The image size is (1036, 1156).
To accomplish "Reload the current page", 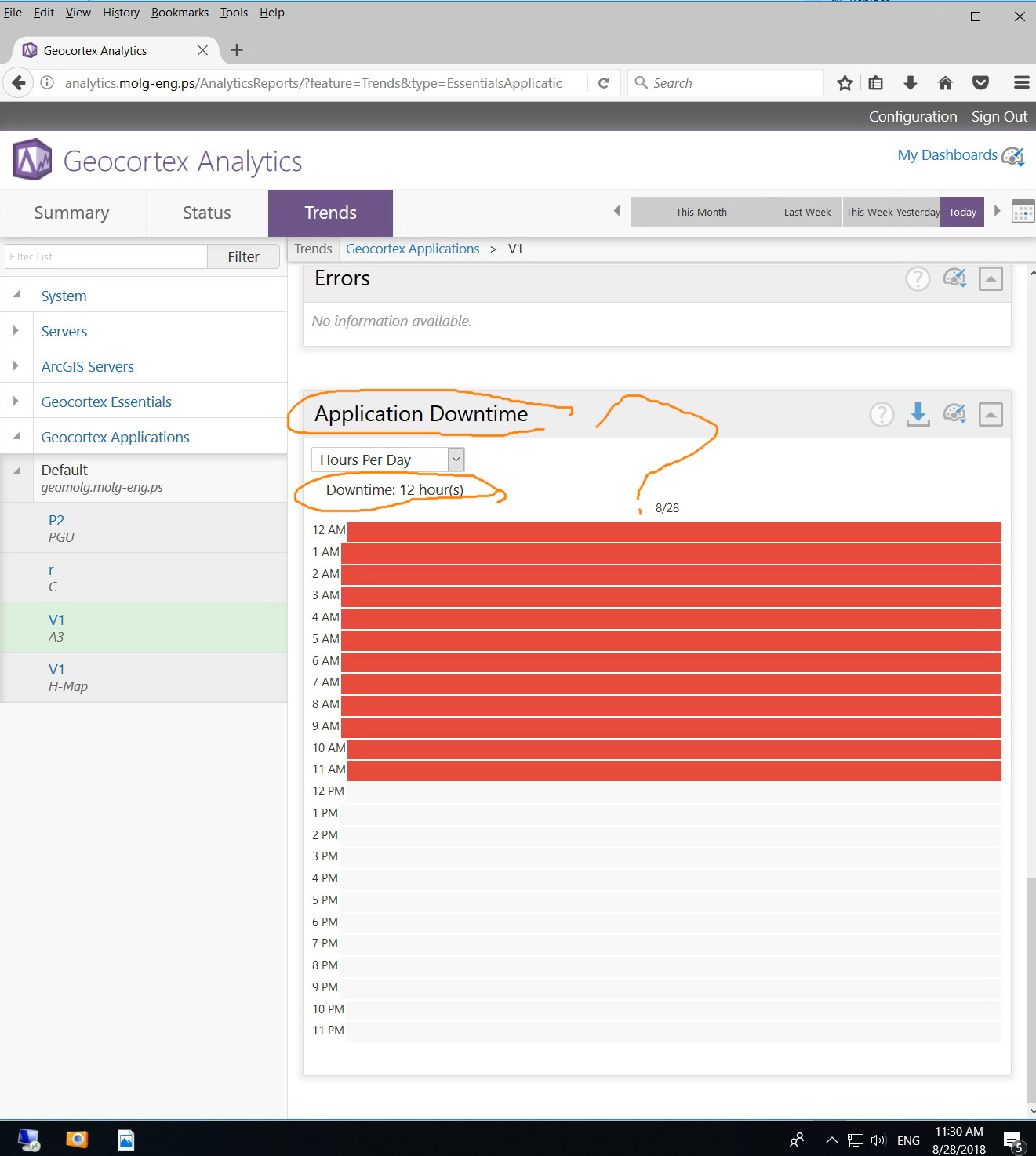I will 604,82.
